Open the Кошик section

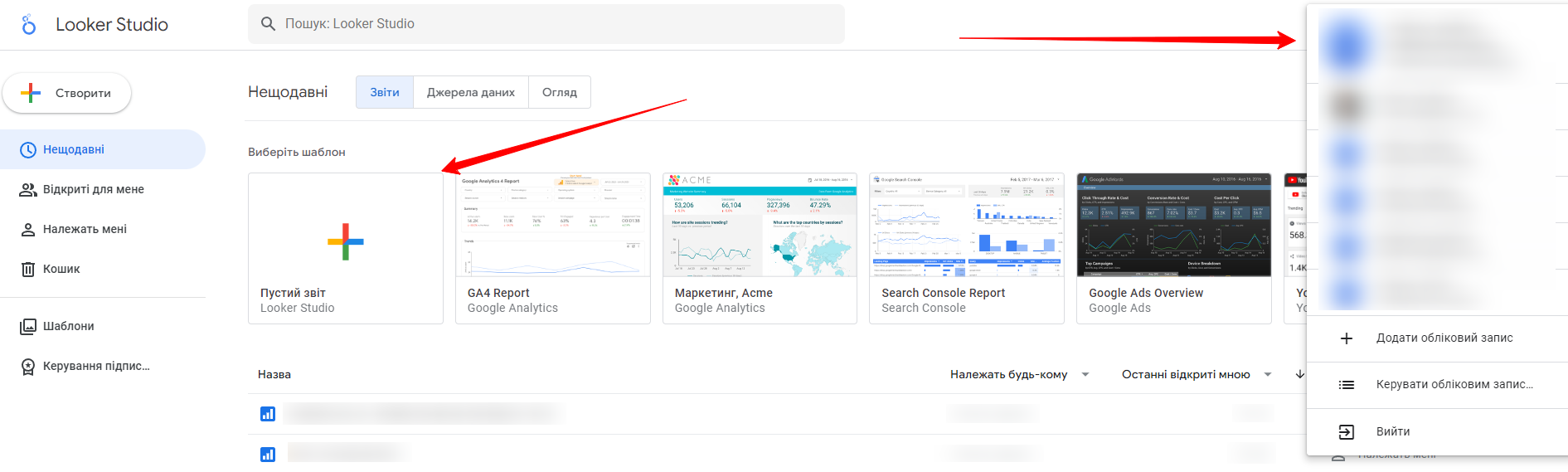(103, 269)
